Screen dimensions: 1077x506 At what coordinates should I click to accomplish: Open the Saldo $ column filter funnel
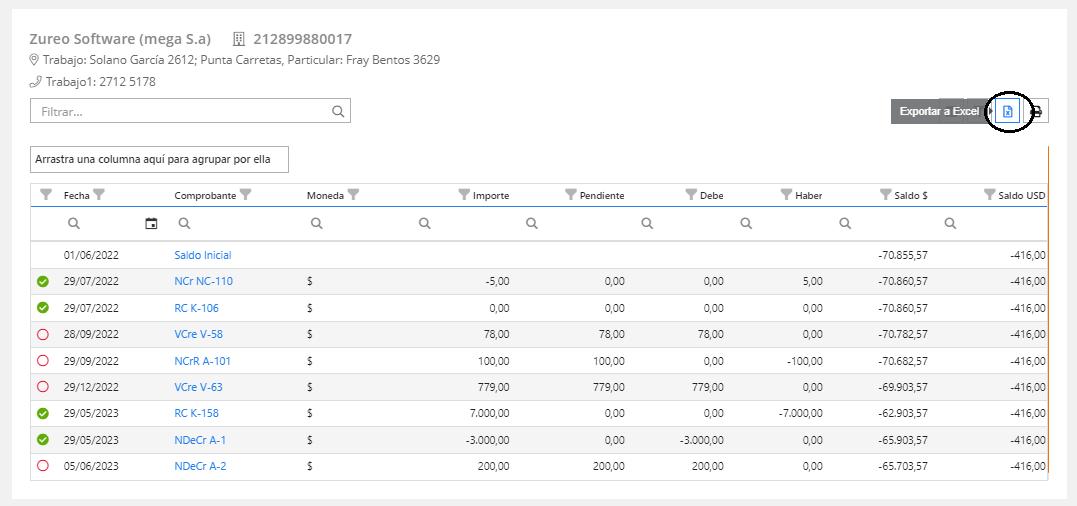pyautogui.click(x=885, y=195)
